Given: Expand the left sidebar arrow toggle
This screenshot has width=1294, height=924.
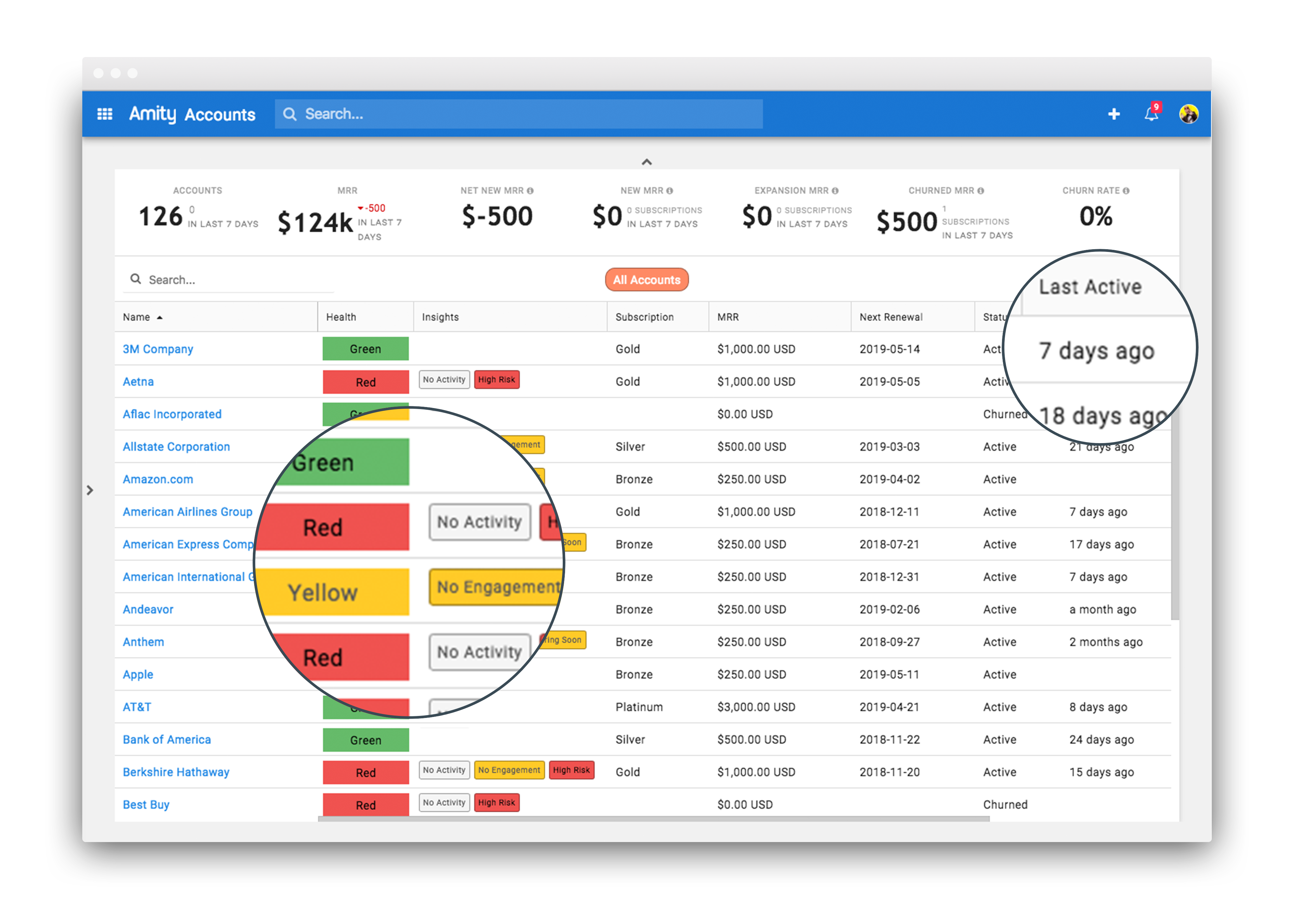Looking at the screenshot, I should point(90,490).
